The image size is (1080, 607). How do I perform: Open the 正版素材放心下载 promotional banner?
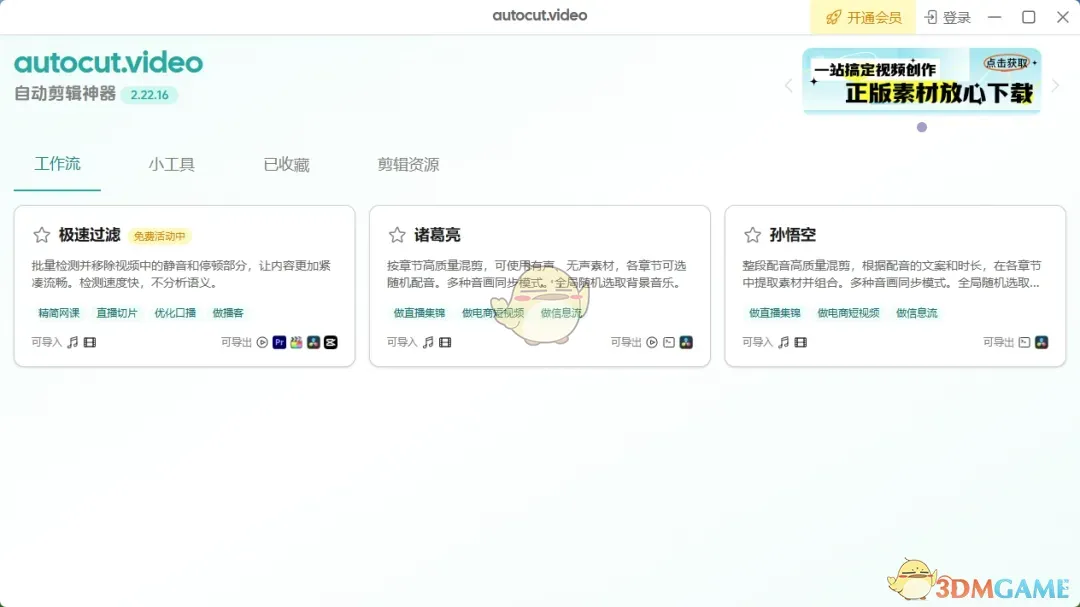[921, 82]
